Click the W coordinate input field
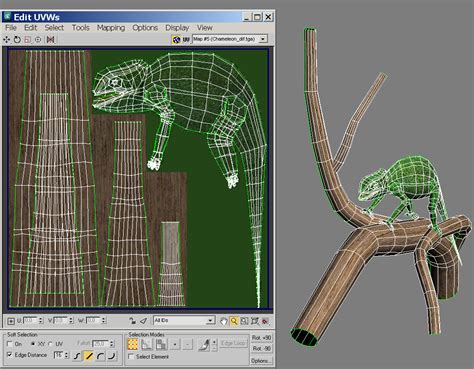Image resolution: width=474 pixels, height=369 pixels. point(93,320)
